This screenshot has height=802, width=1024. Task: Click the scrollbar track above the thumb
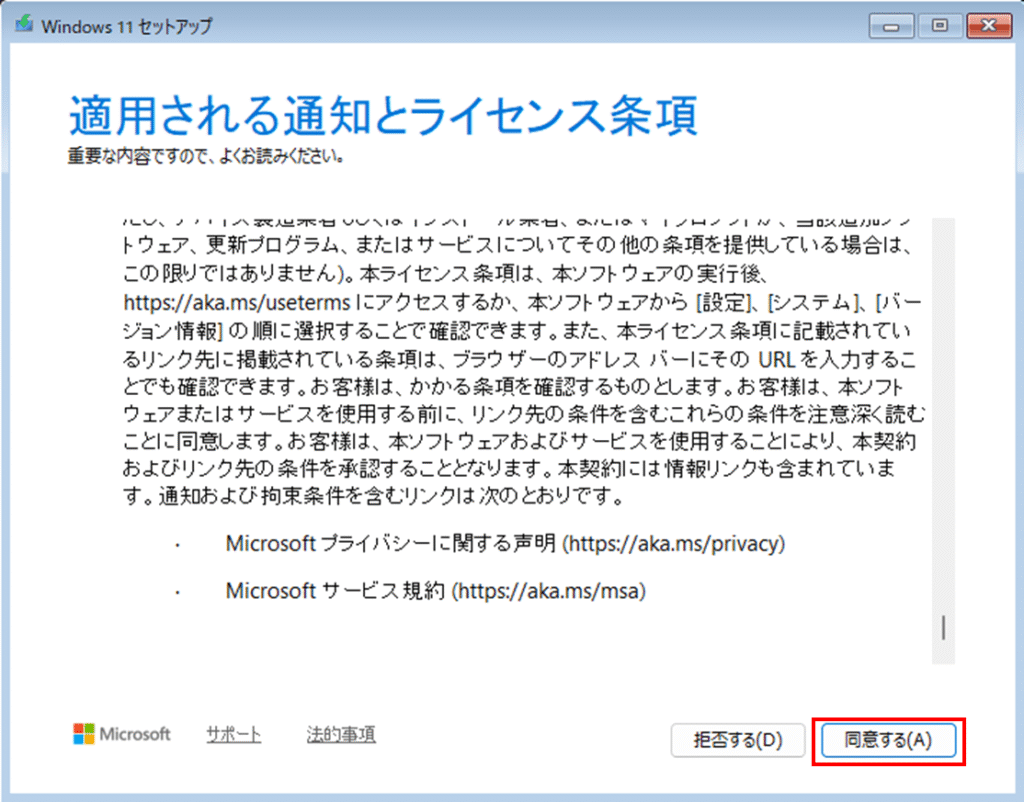coord(943,400)
